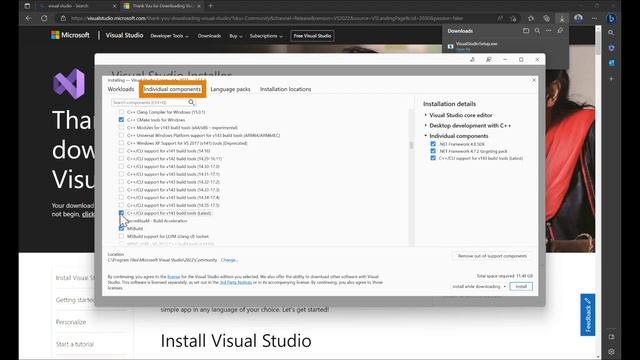This screenshot has width=640, height=360.
Task: Click the blue Feedback button on webpage
Action: [x=588, y=315]
